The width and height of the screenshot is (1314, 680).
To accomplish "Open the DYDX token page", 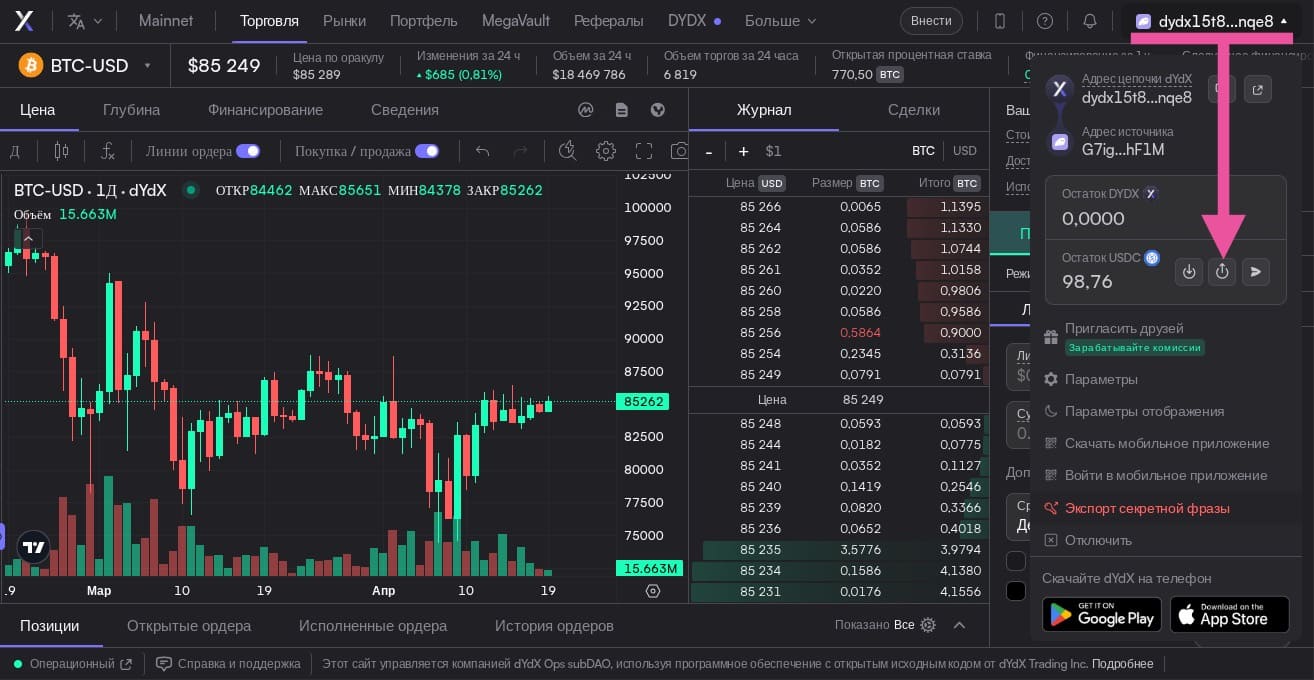I will 694,21.
